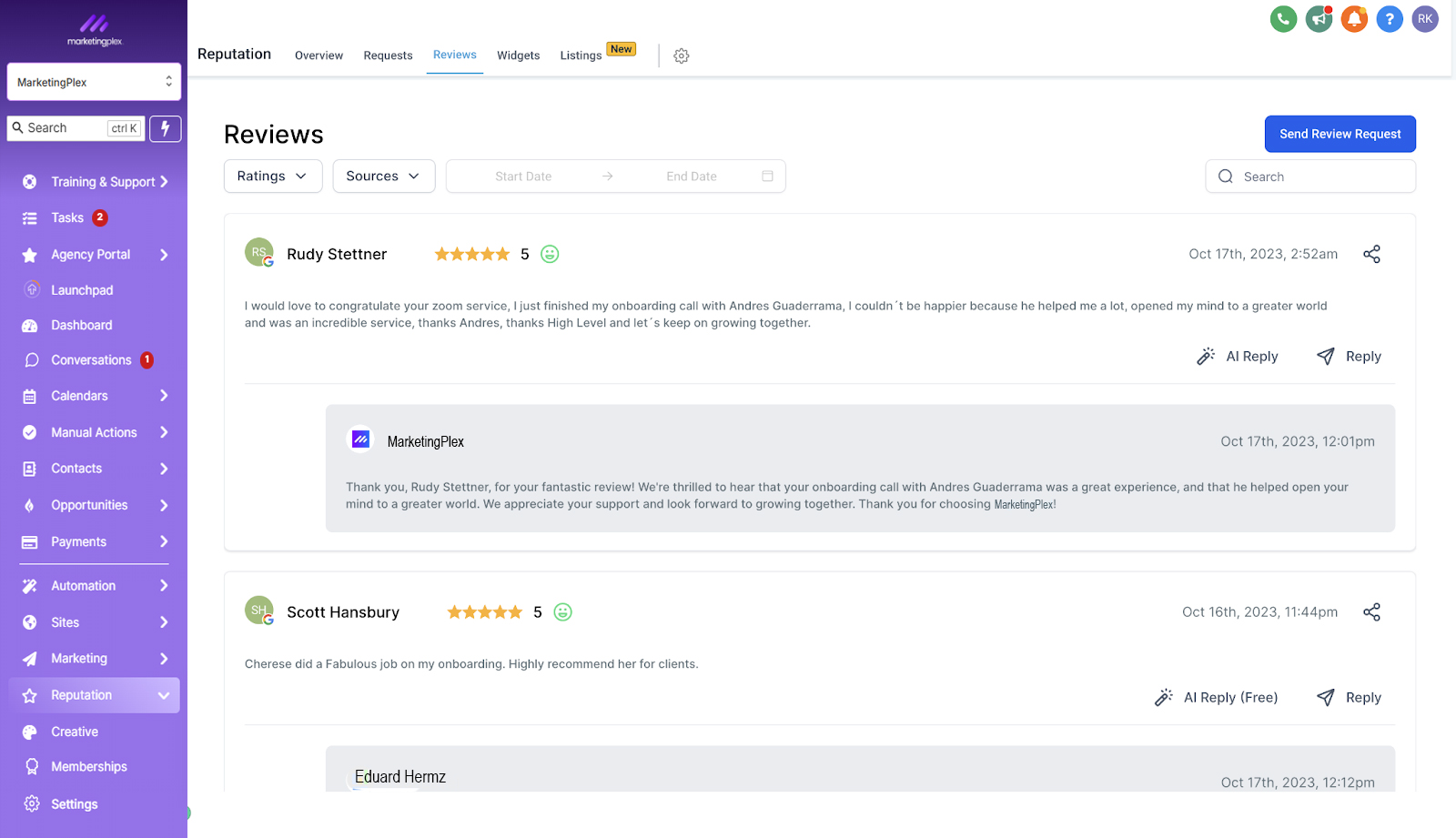Viewport: 1456px width, 838px height.
Task: Click the Dashboard gauge icon
Action: [x=30, y=326]
